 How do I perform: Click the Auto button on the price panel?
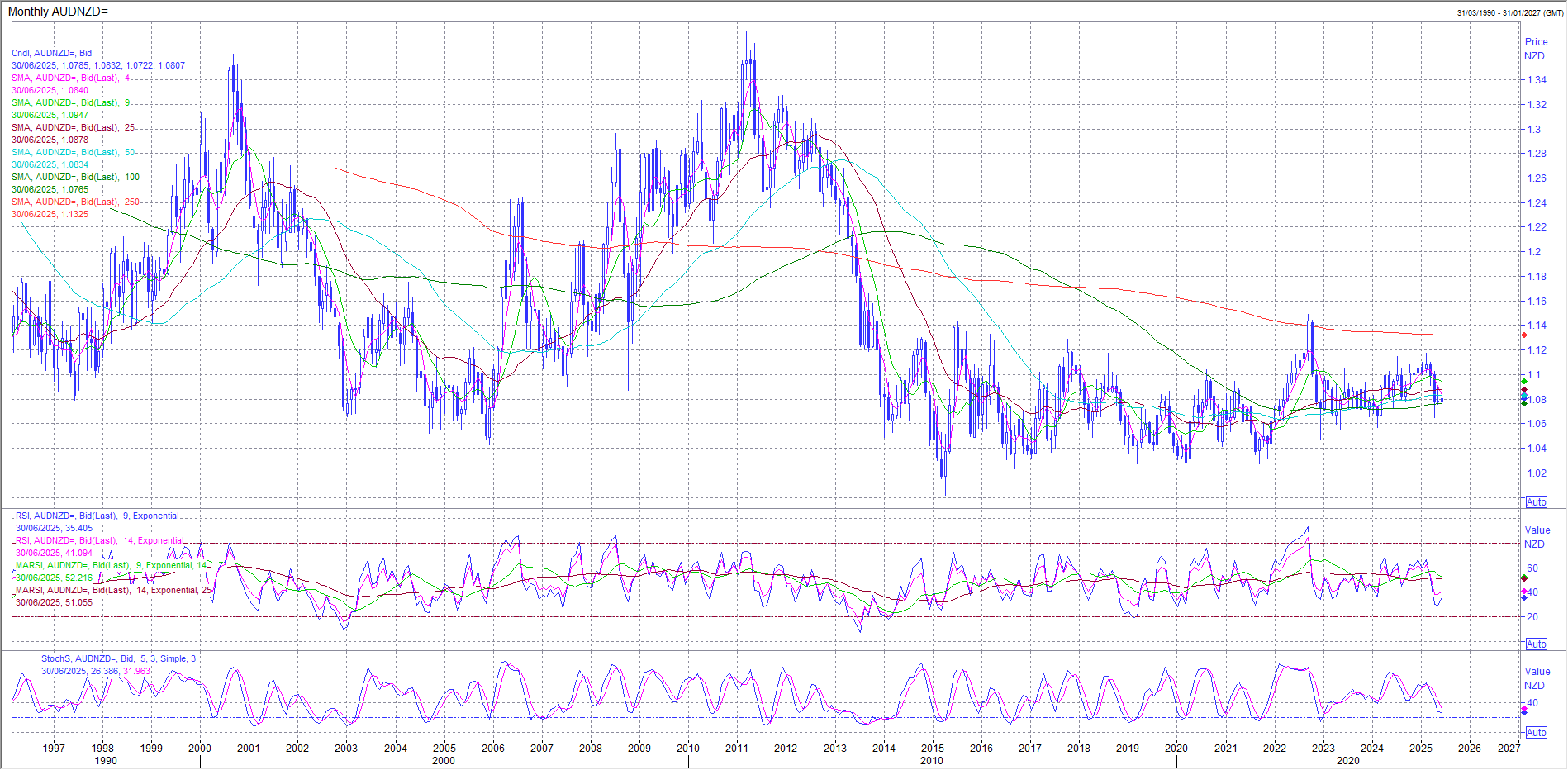(x=1536, y=502)
